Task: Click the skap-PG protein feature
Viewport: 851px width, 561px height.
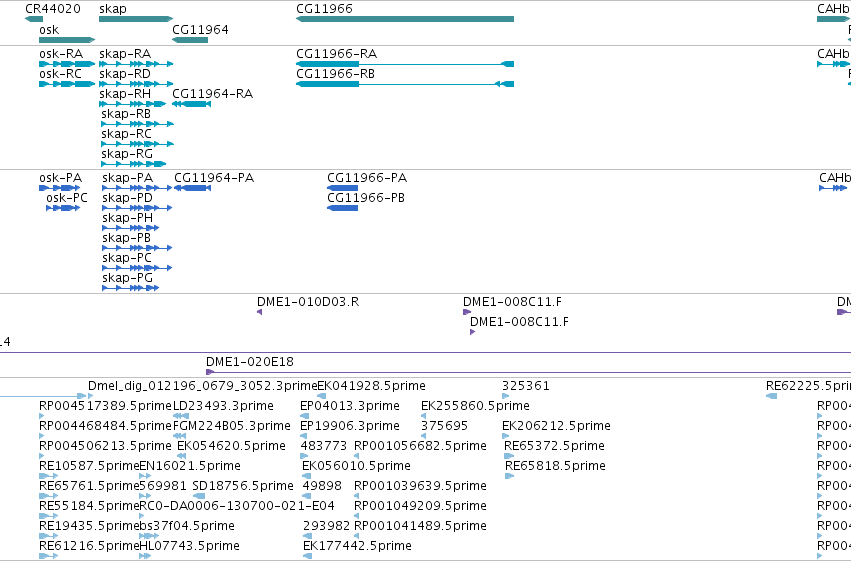Action: pos(130,288)
